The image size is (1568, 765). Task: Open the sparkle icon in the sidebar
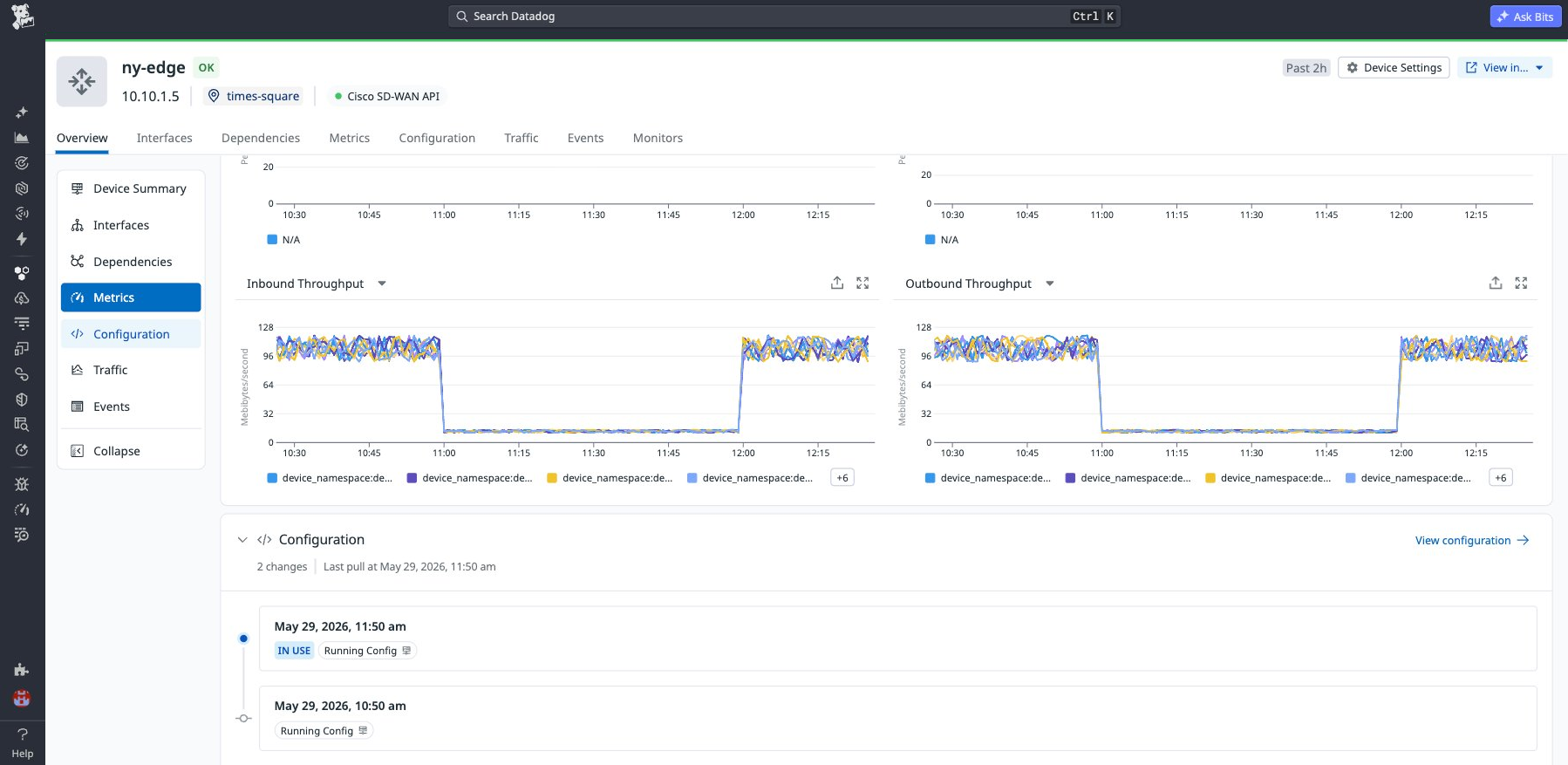(x=22, y=113)
